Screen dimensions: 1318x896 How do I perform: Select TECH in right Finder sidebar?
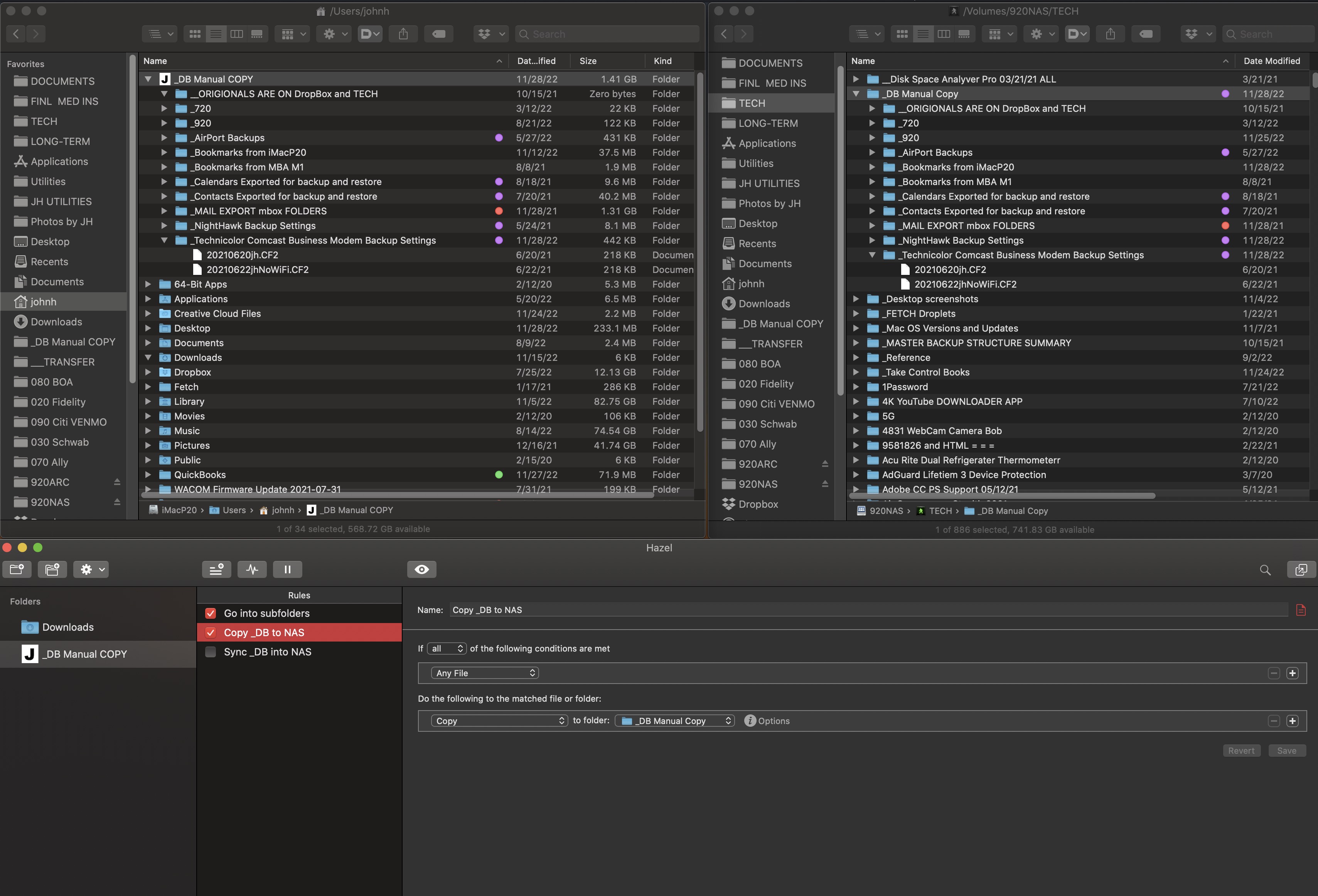click(x=752, y=103)
